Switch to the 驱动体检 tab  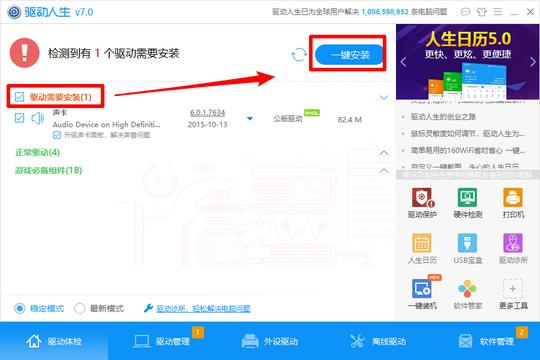[x=54, y=341]
